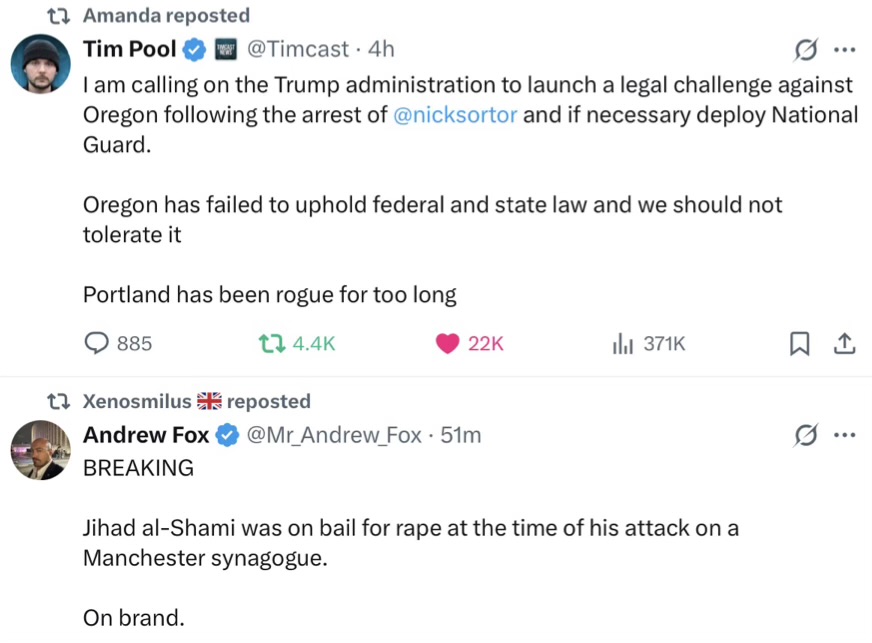Open the @nicksortor mention link

pos(455,114)
